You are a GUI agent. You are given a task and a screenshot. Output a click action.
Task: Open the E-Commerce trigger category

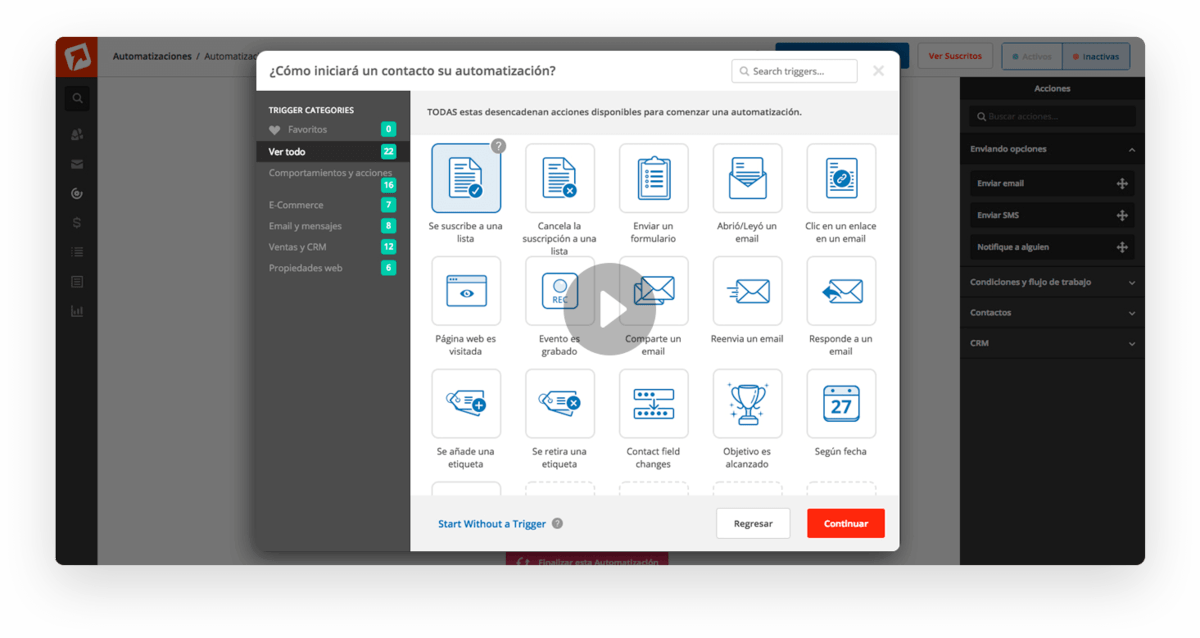[x=296, y=205]
